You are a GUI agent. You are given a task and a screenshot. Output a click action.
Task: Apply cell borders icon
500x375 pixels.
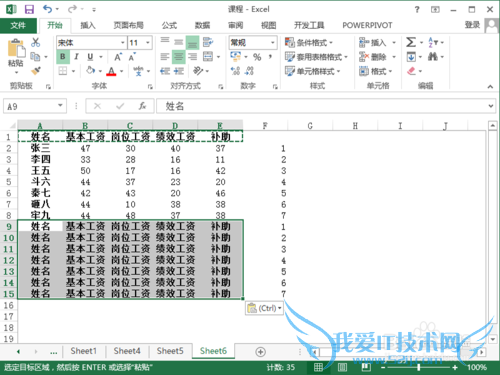pos(63,71)
